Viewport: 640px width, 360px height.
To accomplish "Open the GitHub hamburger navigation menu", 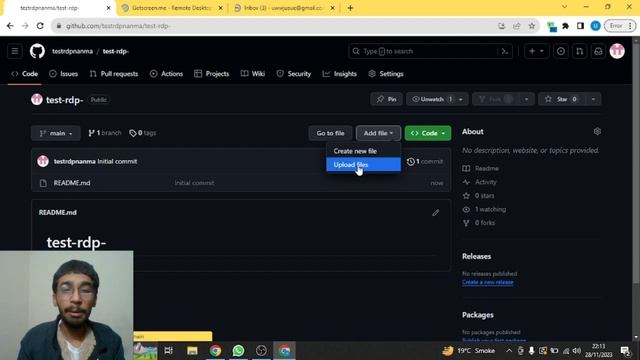I will [15, 51].
